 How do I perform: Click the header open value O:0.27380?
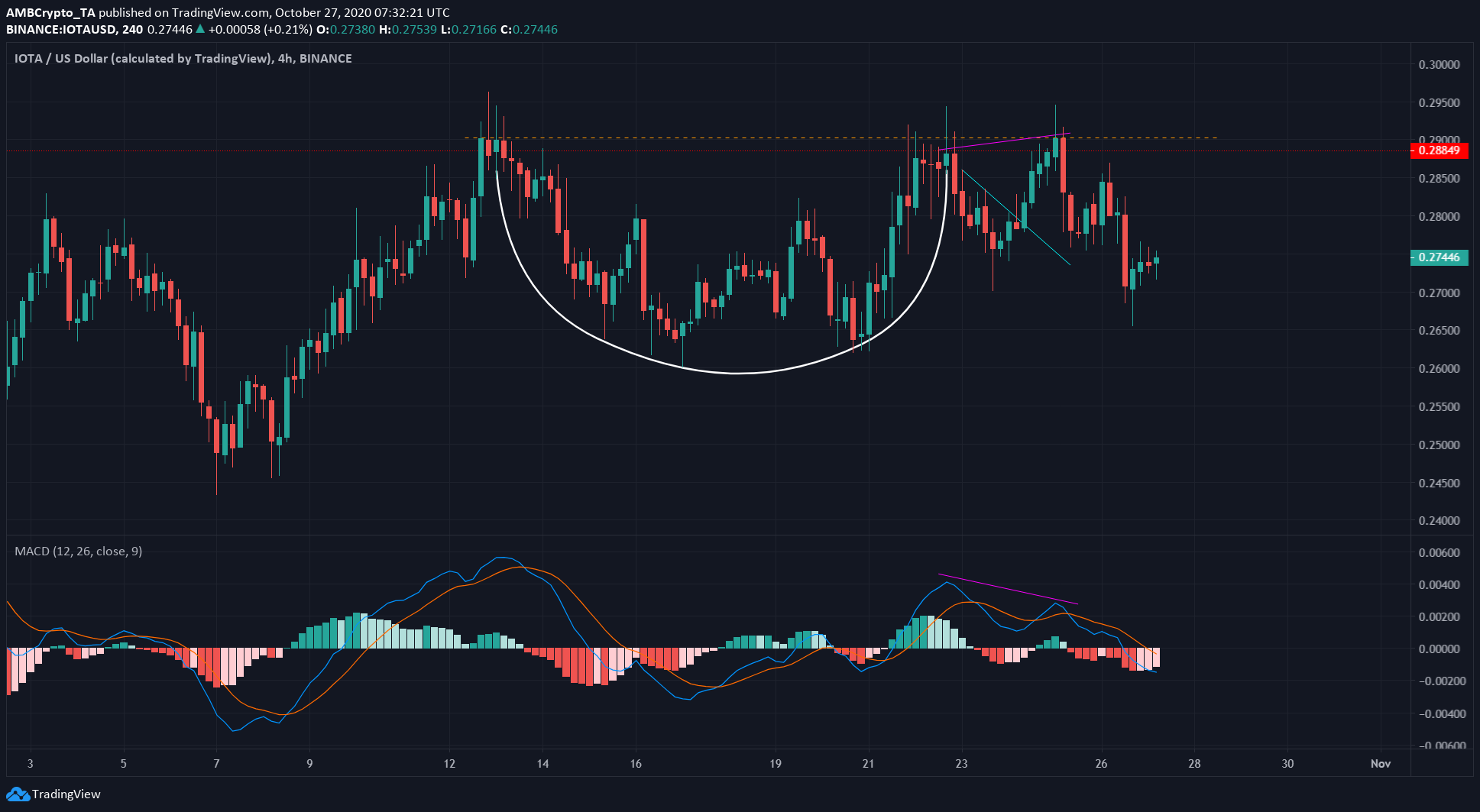click(346, 30)
